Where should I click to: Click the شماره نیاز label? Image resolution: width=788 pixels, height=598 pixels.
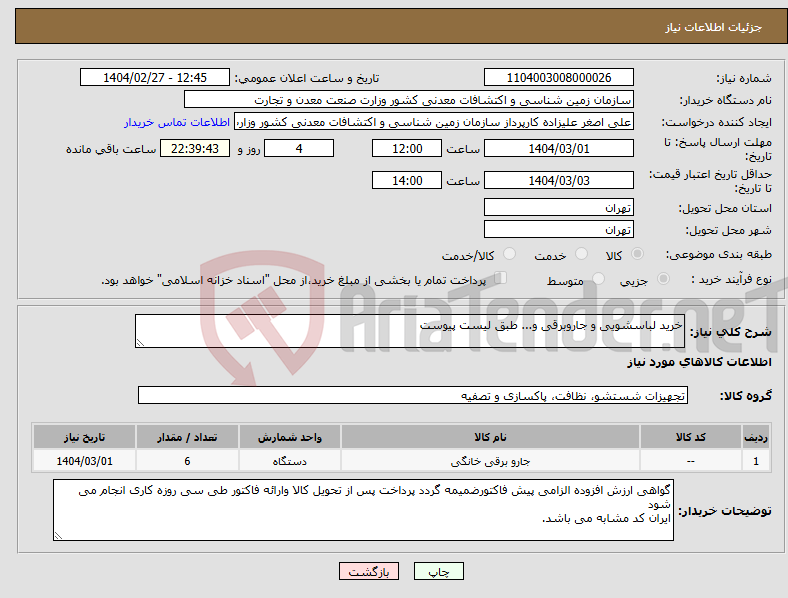coord(744,78)
